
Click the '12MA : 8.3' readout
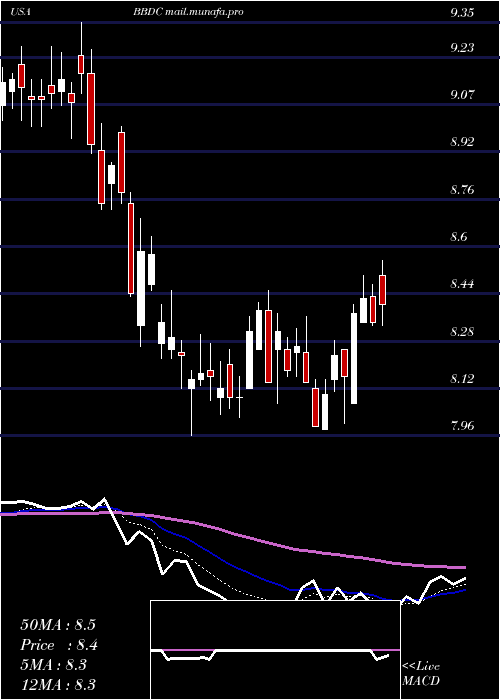(x=58, y=685)
